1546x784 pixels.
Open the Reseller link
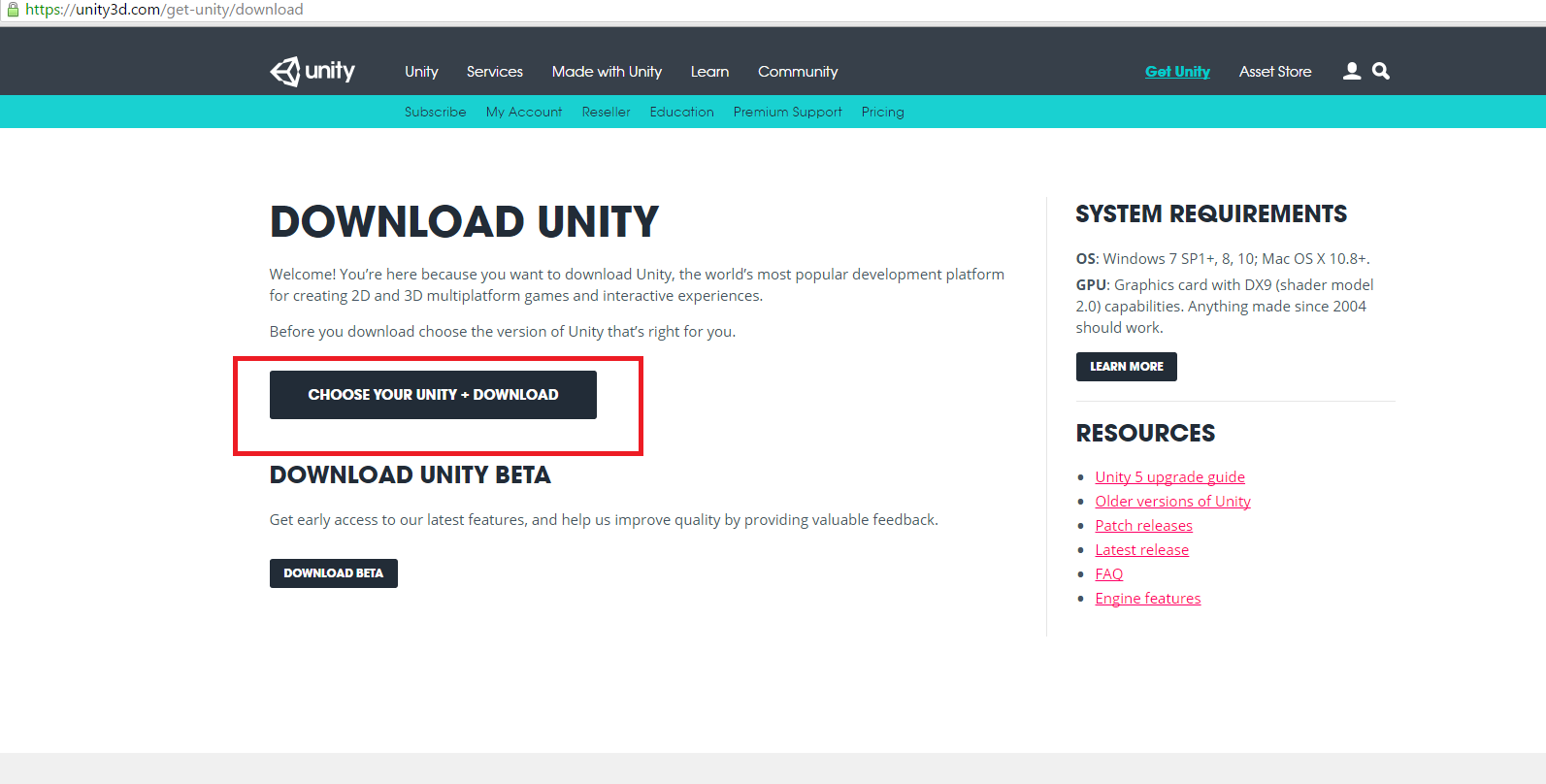click(606, 112)
